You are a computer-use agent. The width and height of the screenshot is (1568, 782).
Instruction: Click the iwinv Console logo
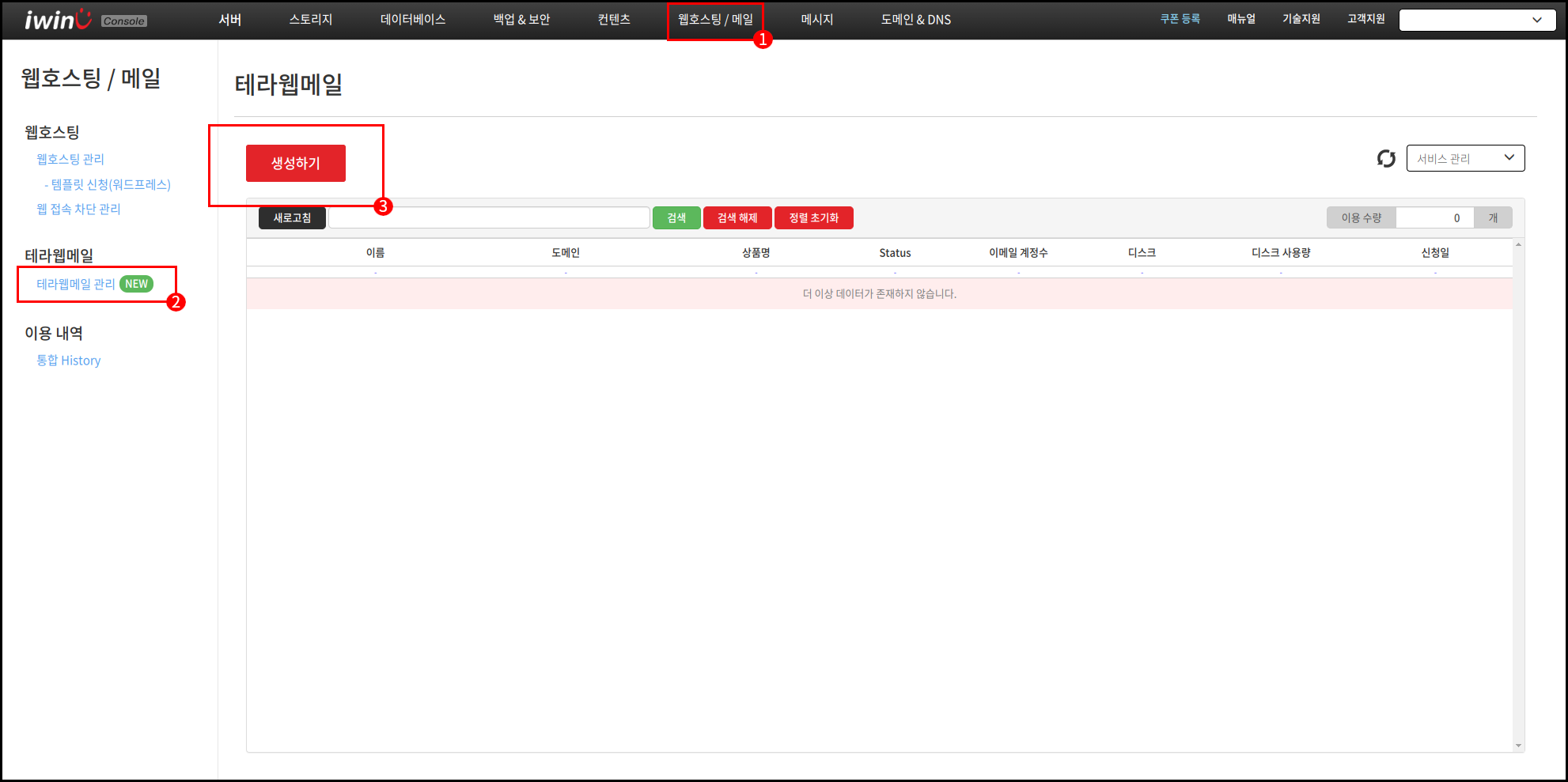point(85,20)
